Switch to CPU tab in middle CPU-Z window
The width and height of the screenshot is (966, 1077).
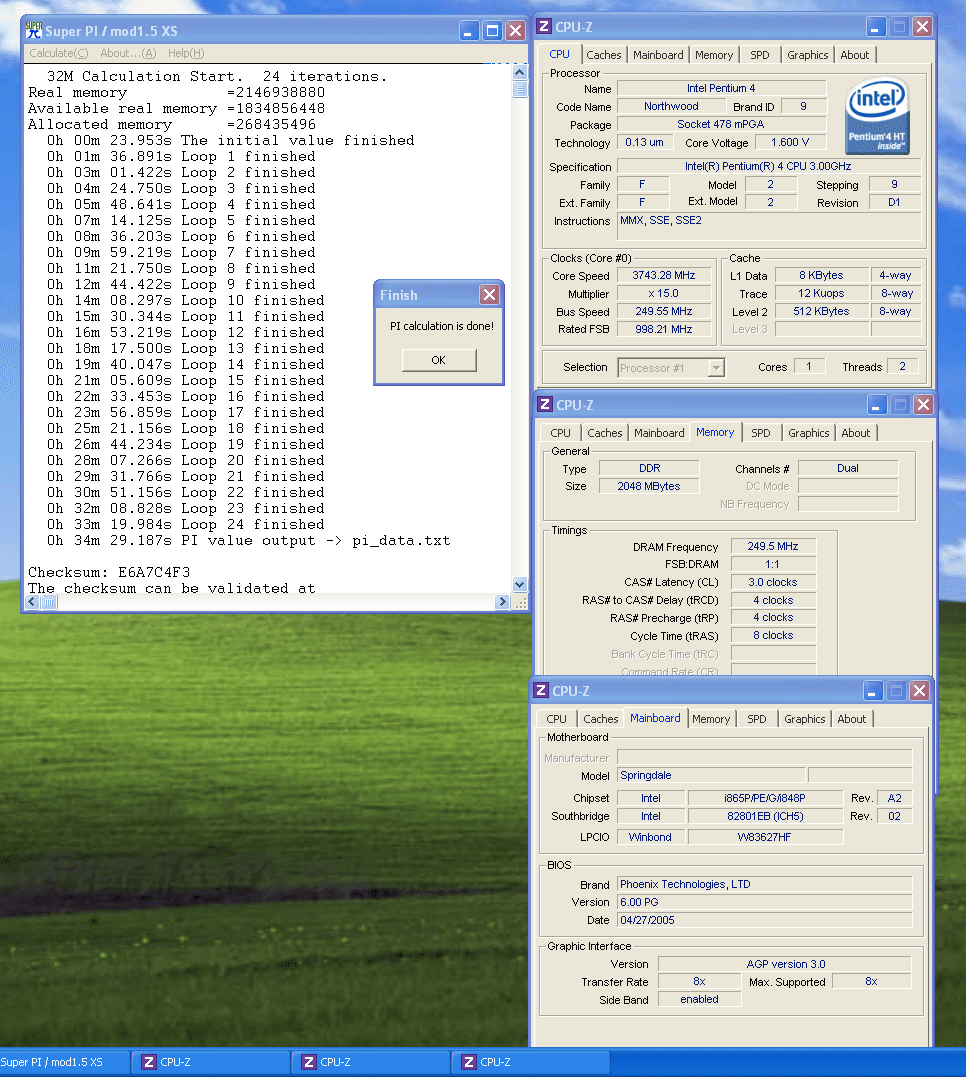point(560,433)
